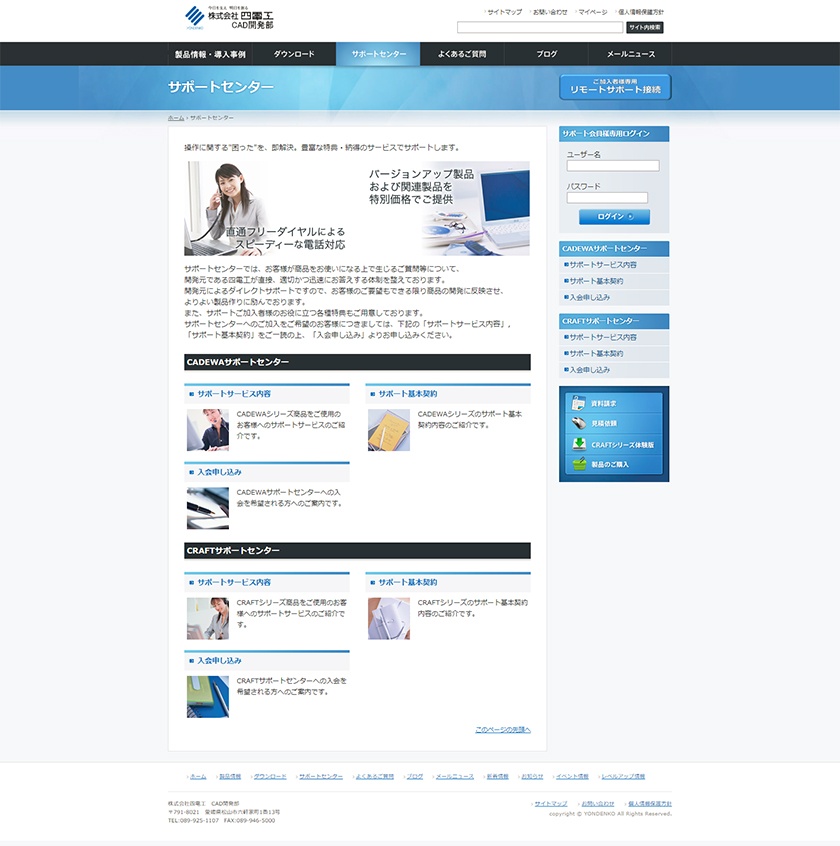Open サイトマップ link in footer
840x846 pixels.
551,804
